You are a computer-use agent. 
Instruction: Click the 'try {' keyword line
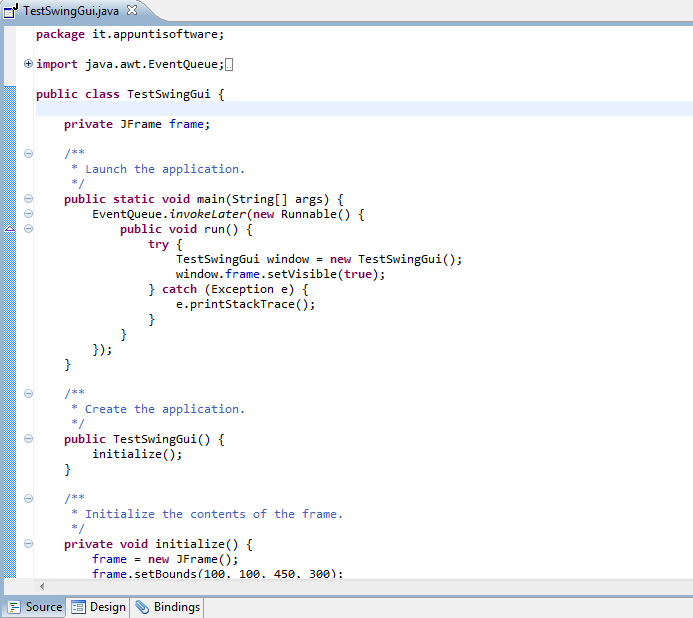[165, 244]
